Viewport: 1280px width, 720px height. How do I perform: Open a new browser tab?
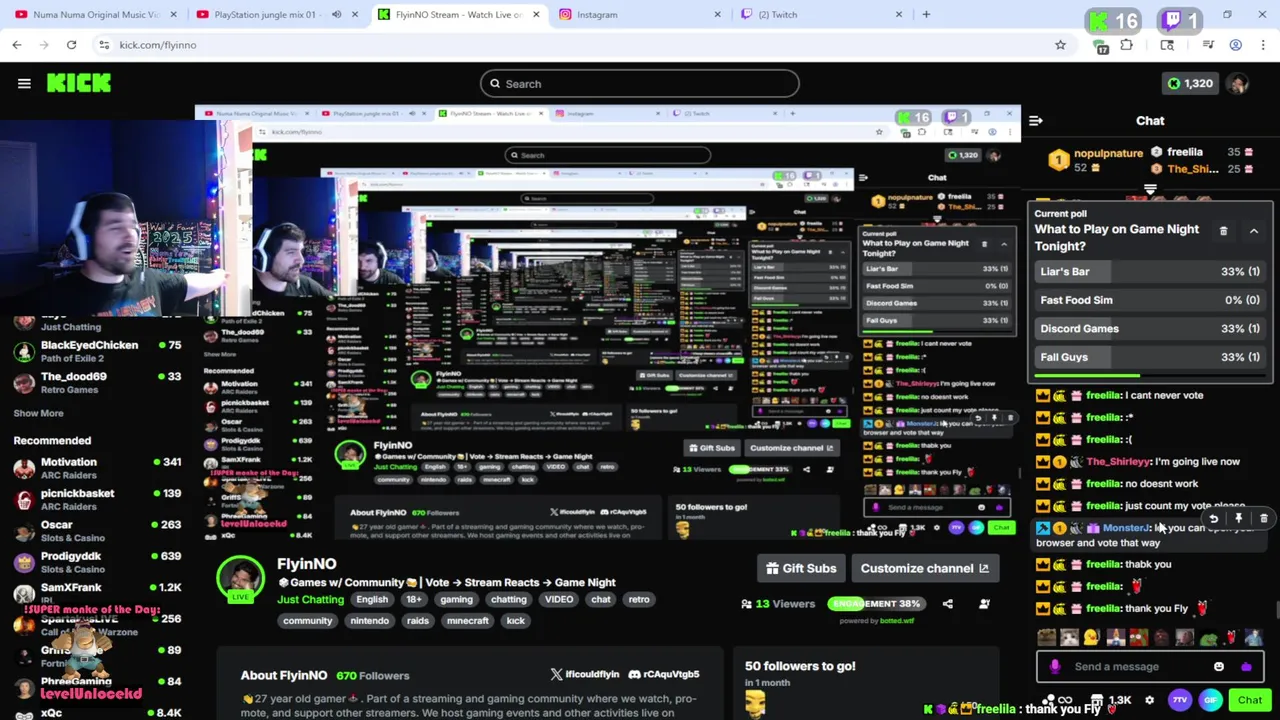[x=926, y=15]
